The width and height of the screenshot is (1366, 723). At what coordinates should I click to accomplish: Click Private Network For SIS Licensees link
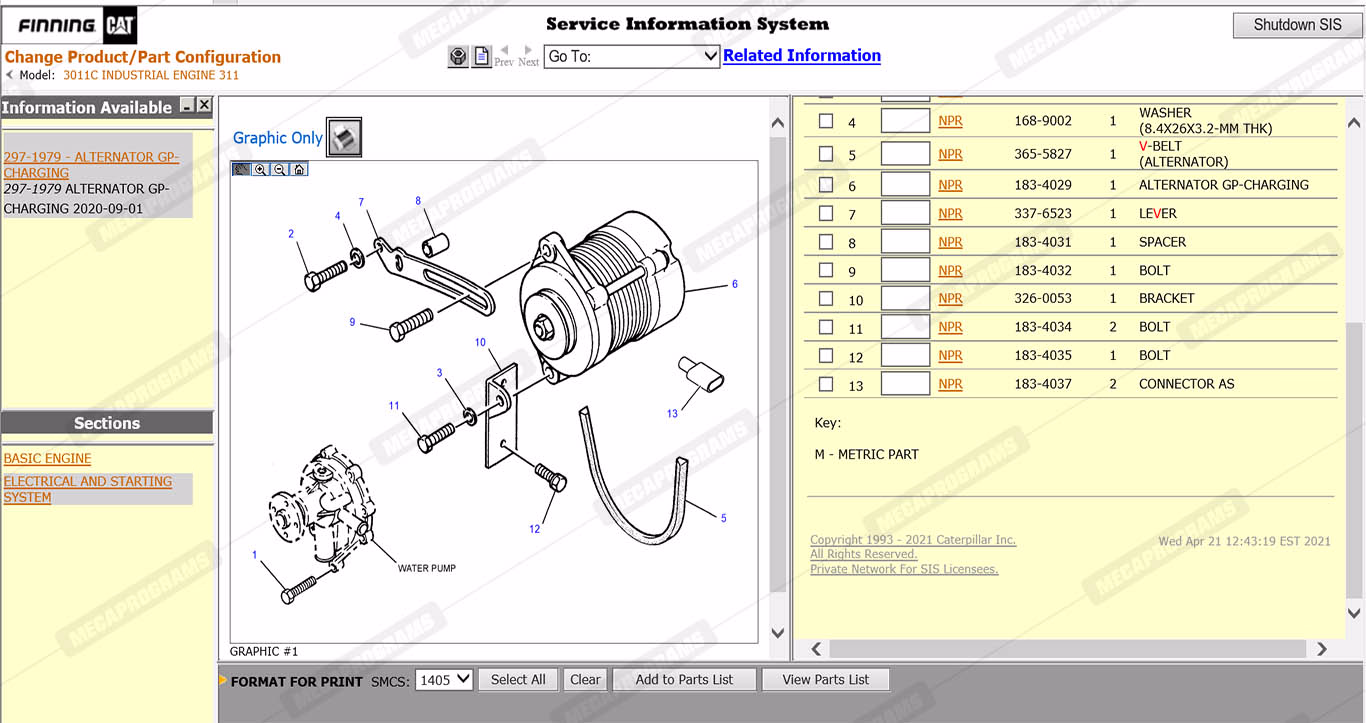tap(904, 569)
